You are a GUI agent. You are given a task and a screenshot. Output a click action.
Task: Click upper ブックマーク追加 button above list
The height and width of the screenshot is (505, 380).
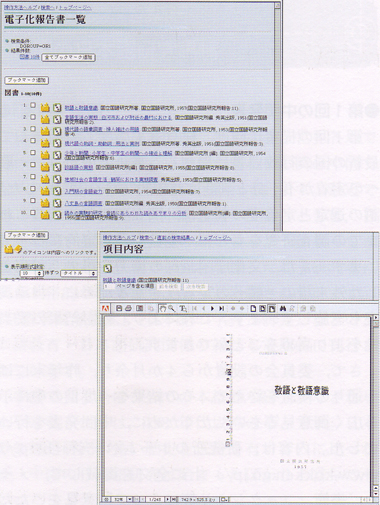[27, 80]
